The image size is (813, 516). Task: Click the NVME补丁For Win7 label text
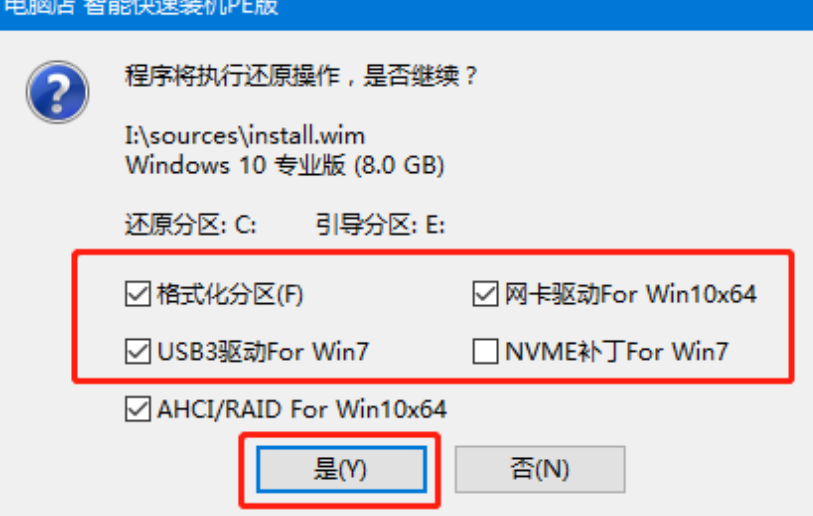pyautogui.click(x=616, y=352)
